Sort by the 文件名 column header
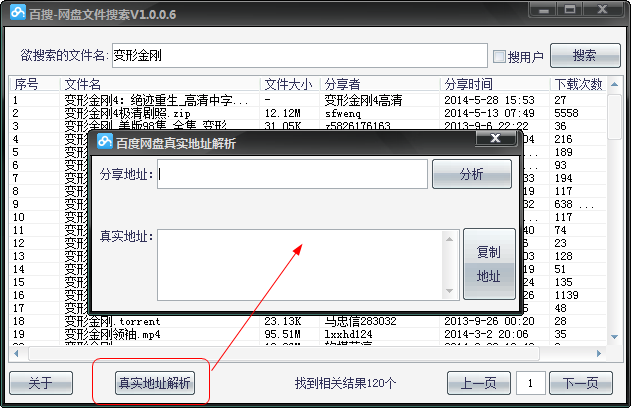631x408 pixels. tap(160, 84)
